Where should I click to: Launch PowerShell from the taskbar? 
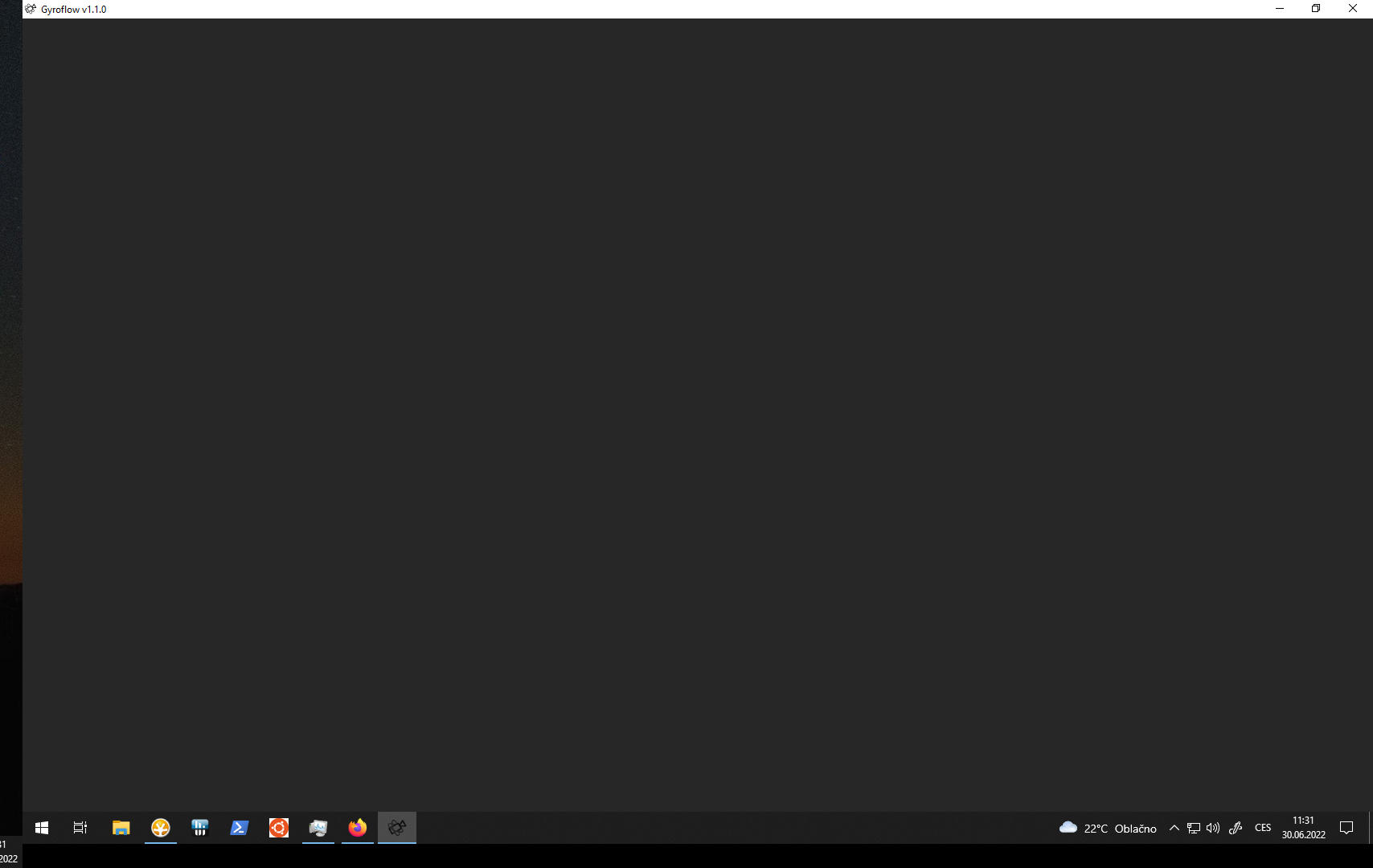[x=240, y=828]
